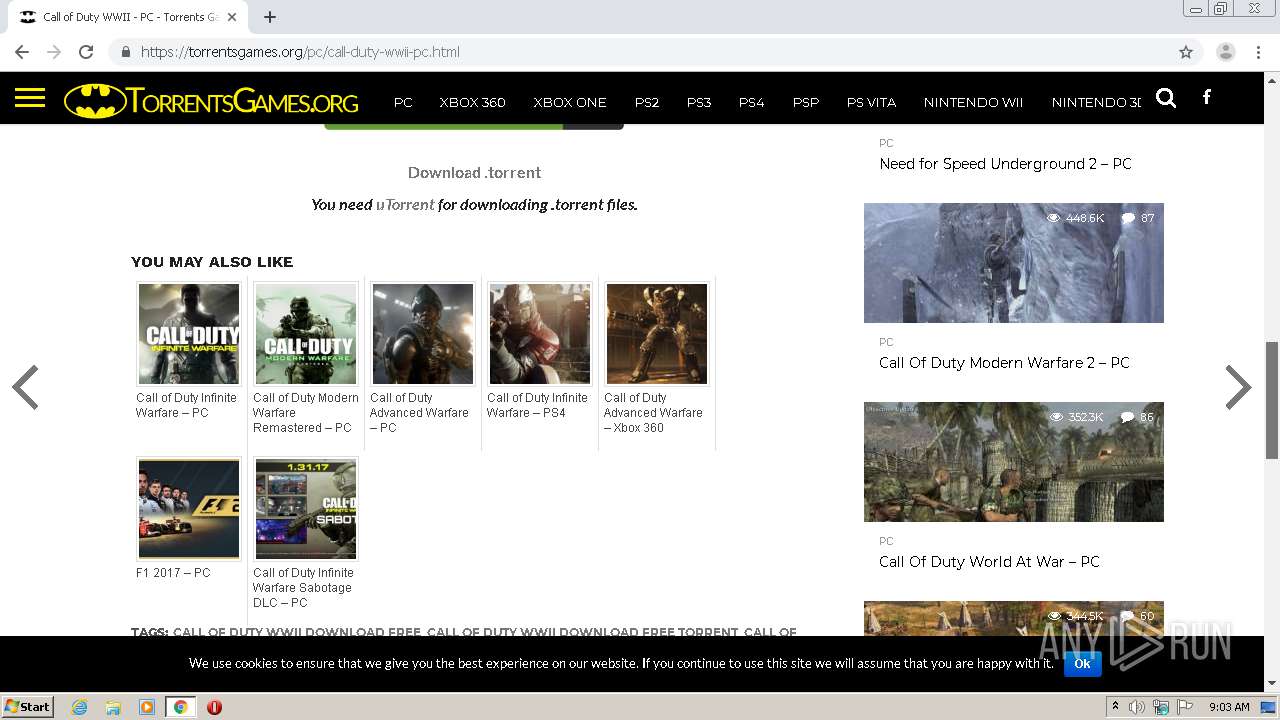Close the Call of Duty WWII tab
Viewport: 1280px width, 720px height.
tap(232, 17)
